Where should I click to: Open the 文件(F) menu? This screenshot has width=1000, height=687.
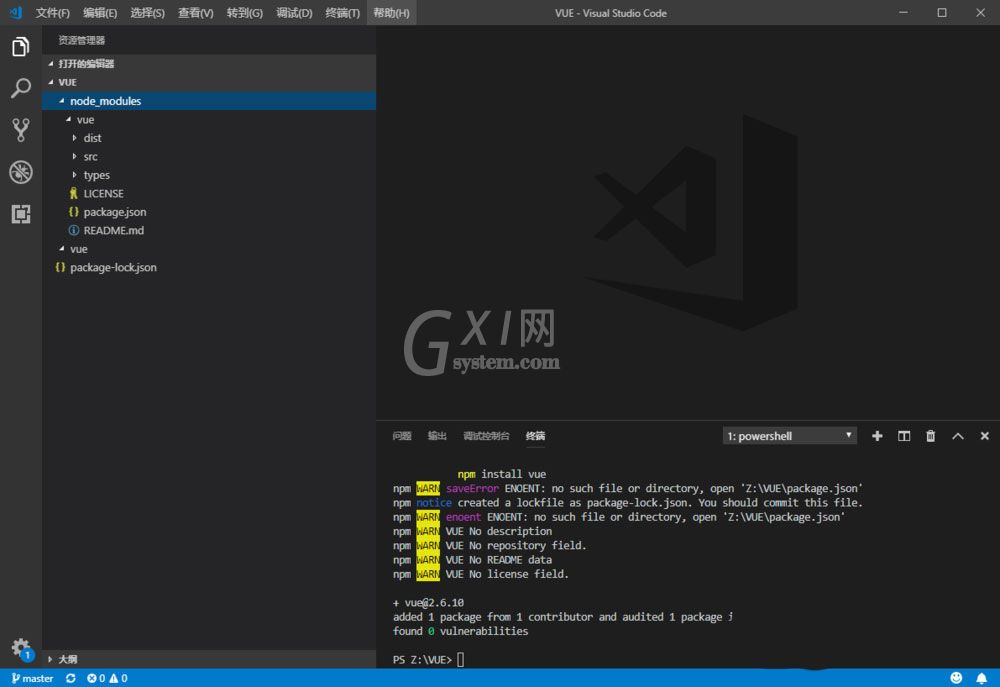tap(52, 13)
